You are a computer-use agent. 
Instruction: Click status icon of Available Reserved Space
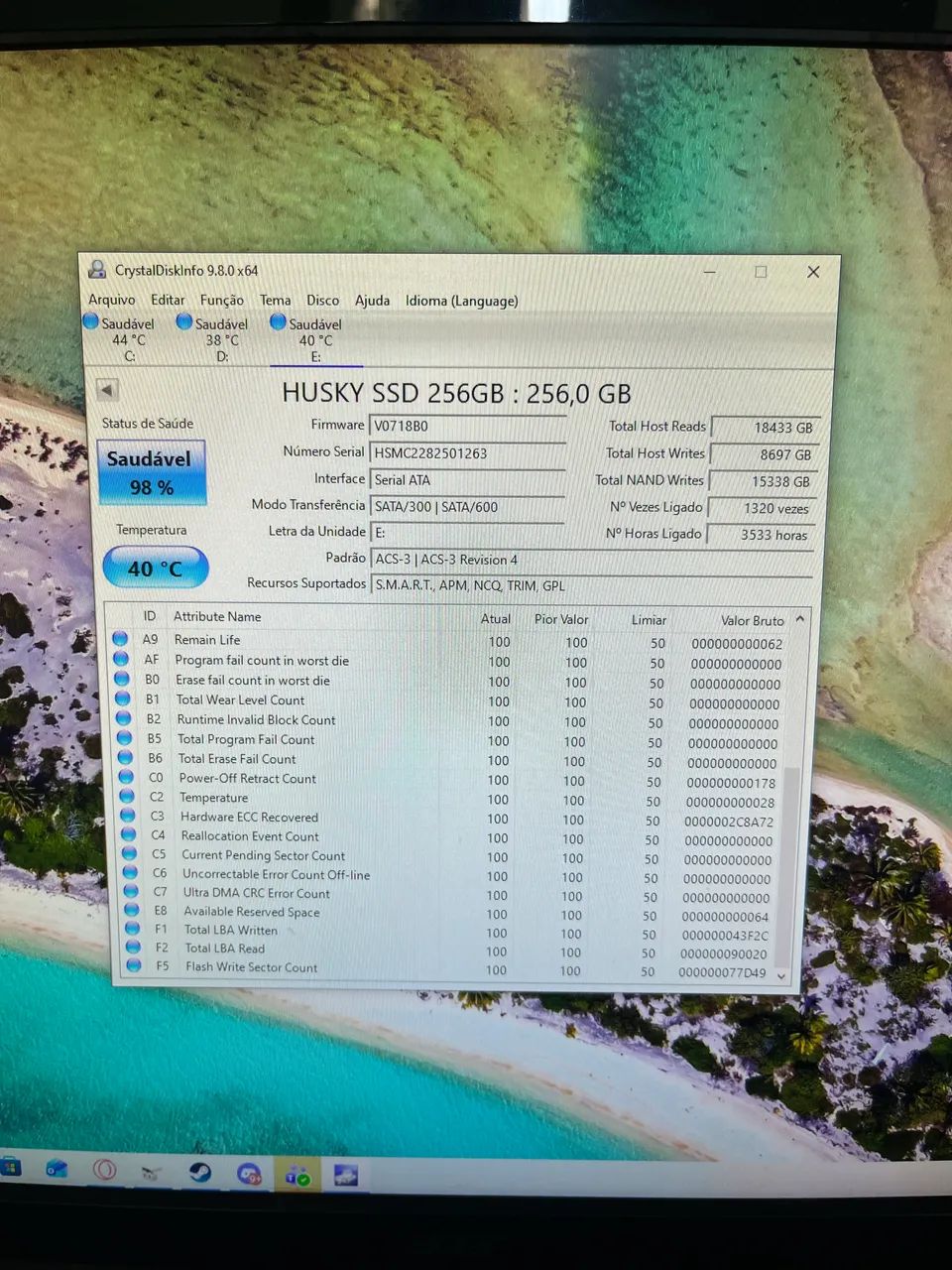click(132, 910)
